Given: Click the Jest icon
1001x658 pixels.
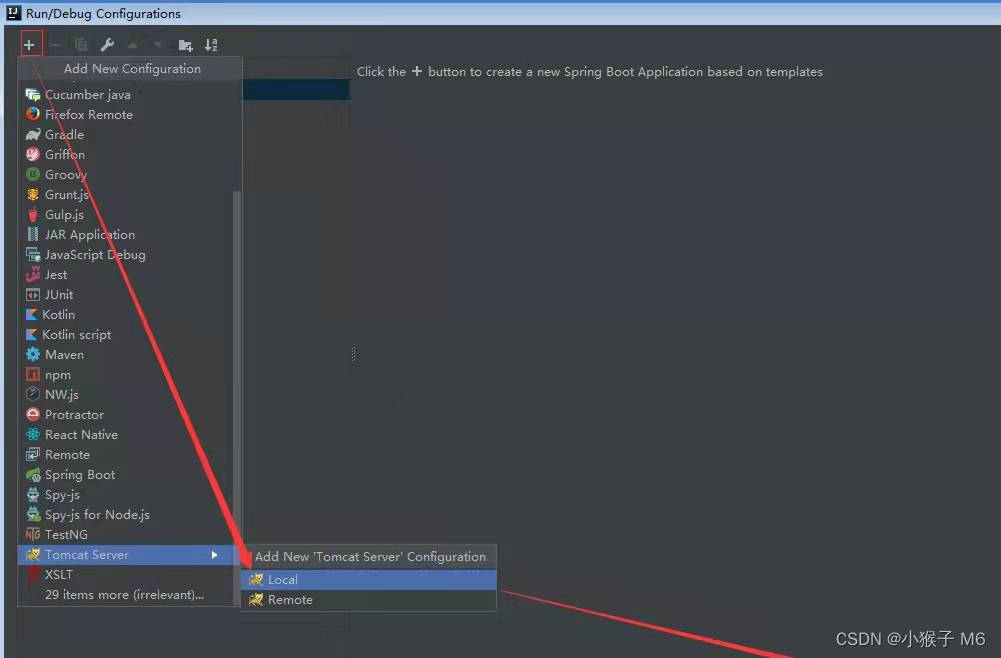Looking at the screenshot, I should 33,274.
